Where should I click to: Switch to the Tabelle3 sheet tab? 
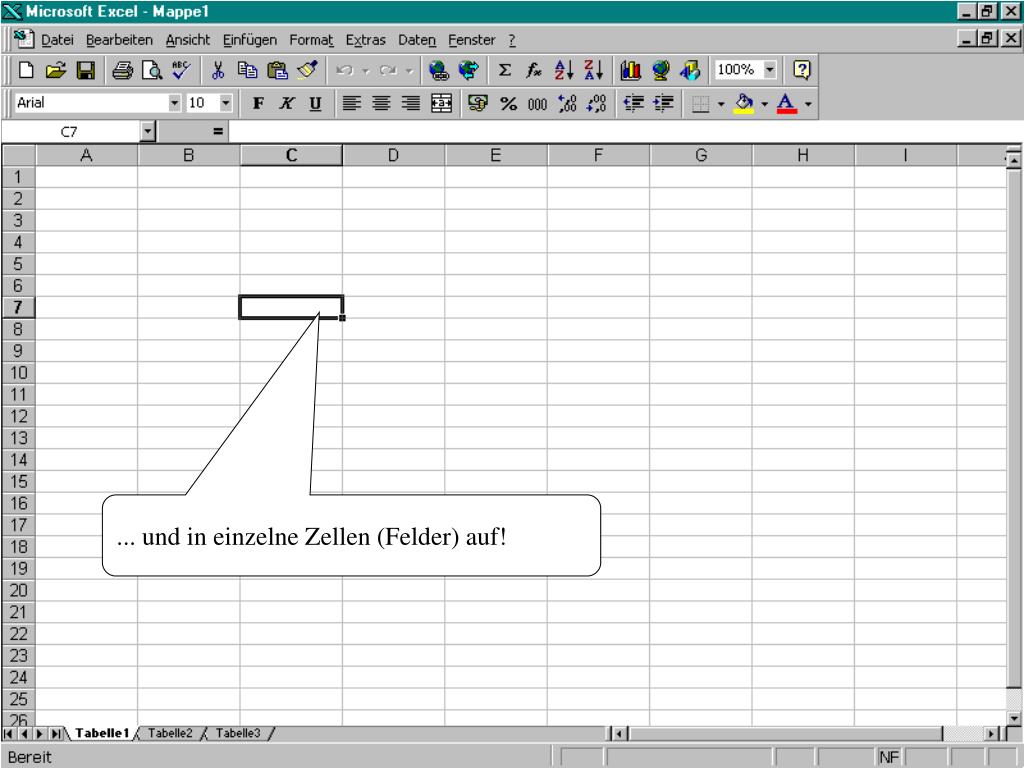pos(238,733)
